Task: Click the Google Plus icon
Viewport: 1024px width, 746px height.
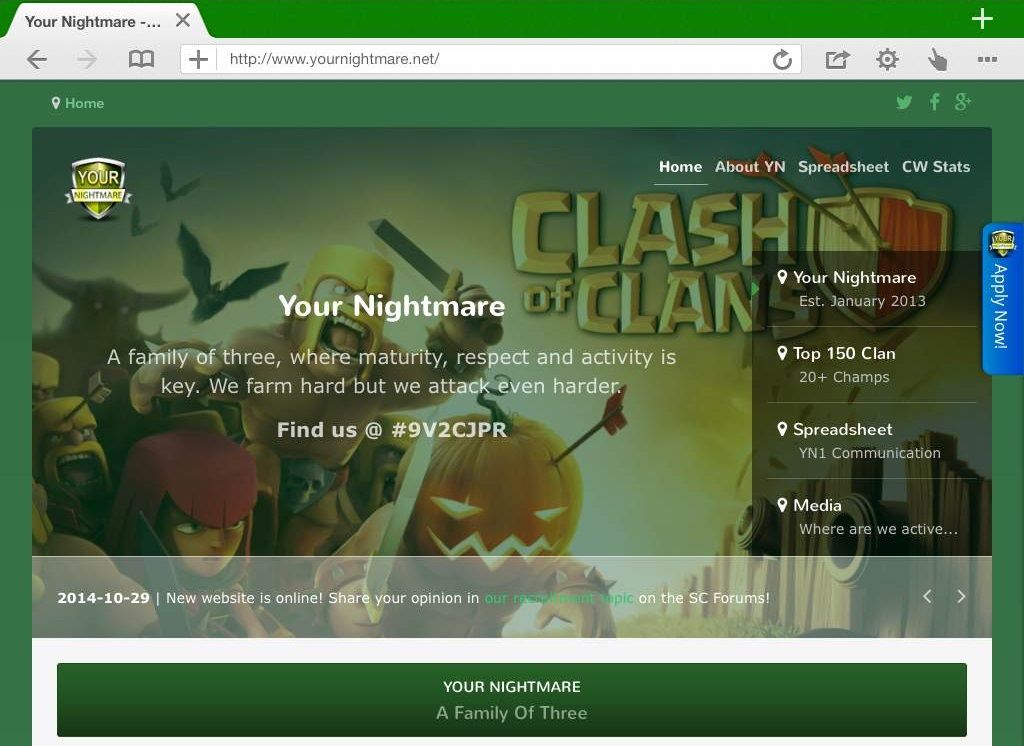Action: point(963,102)
